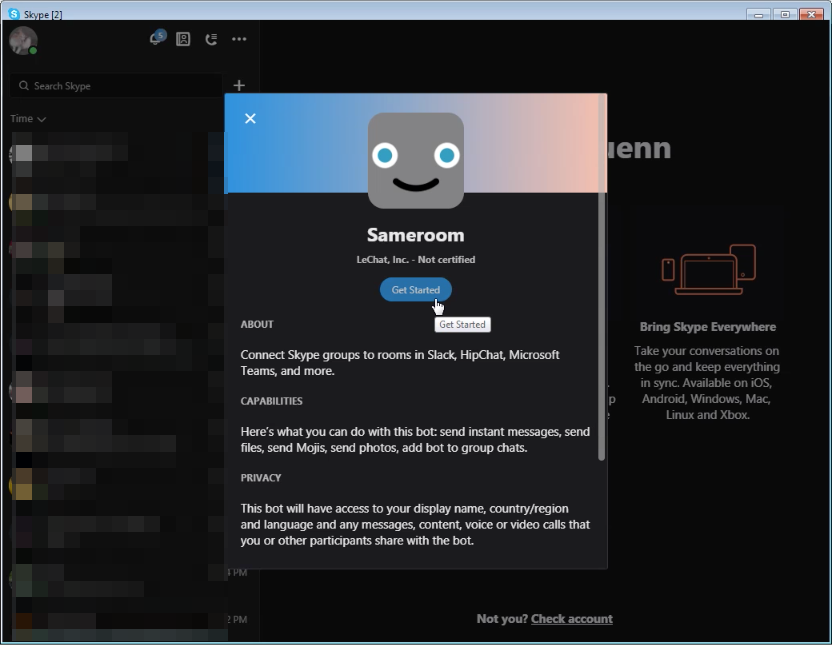Click the Skype logo in title bar
This screenshot has height=645, width=832.
coord(14,14)
